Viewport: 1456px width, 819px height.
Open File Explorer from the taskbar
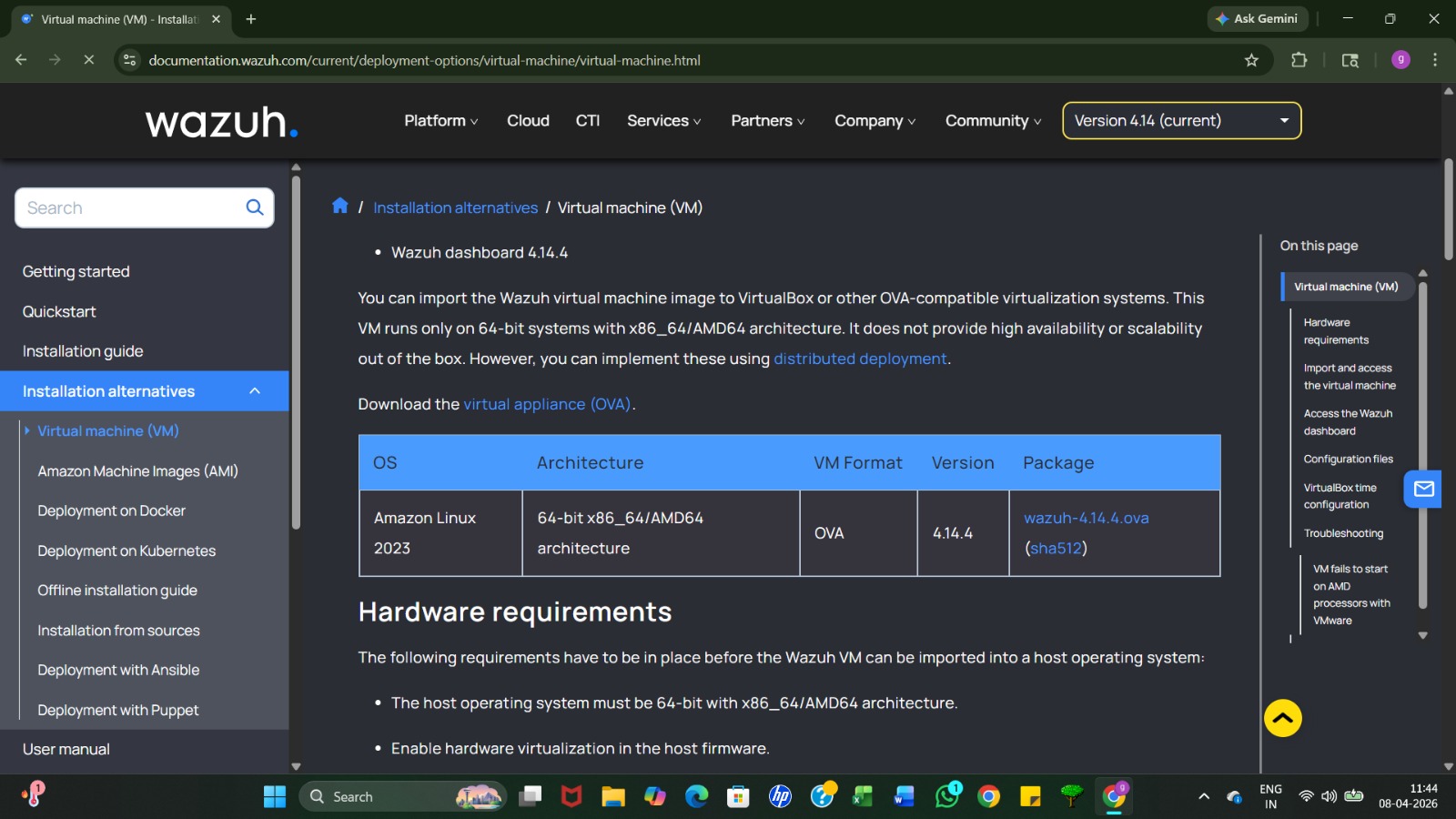(613, 797)
